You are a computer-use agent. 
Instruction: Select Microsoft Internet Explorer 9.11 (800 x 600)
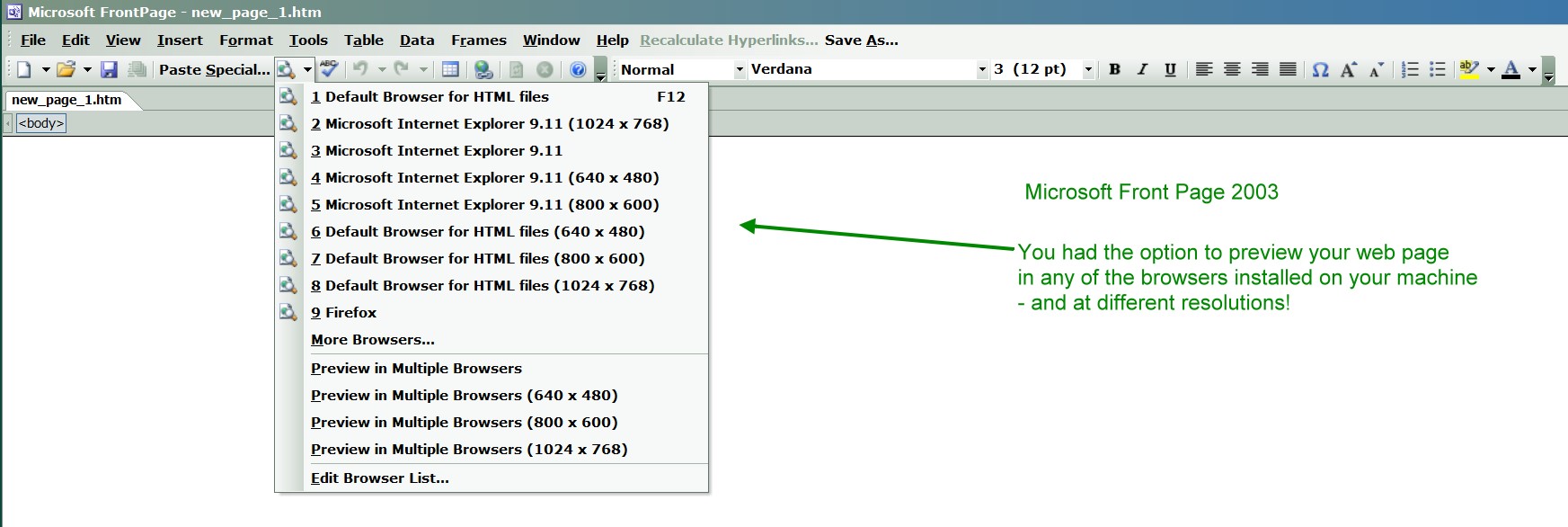(492, 204)
